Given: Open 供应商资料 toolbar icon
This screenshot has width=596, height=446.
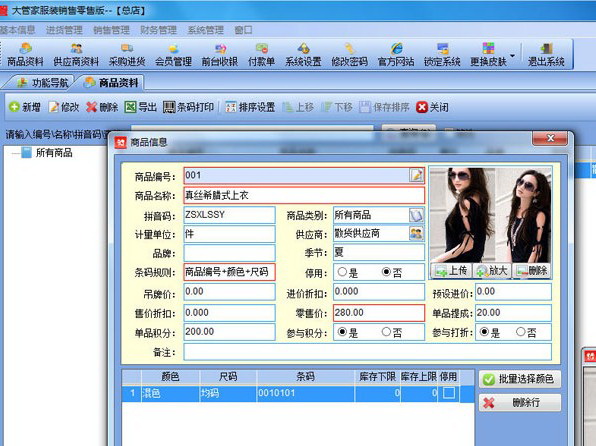Looking at the screenshot, I should 76,55.
